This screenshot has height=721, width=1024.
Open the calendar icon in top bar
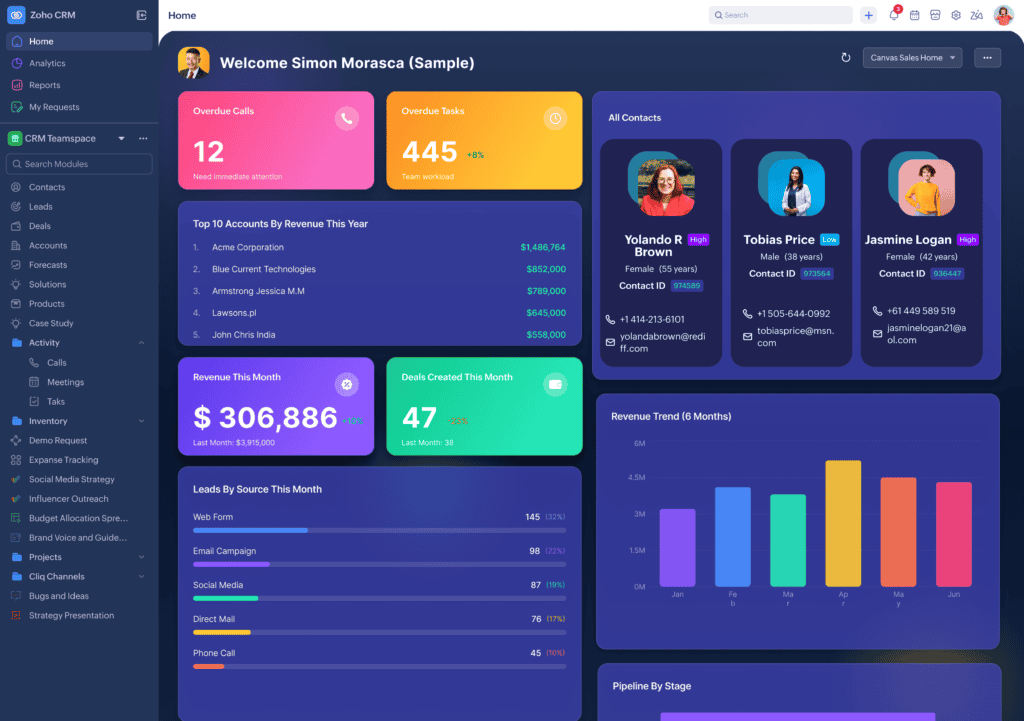point(914,15)
